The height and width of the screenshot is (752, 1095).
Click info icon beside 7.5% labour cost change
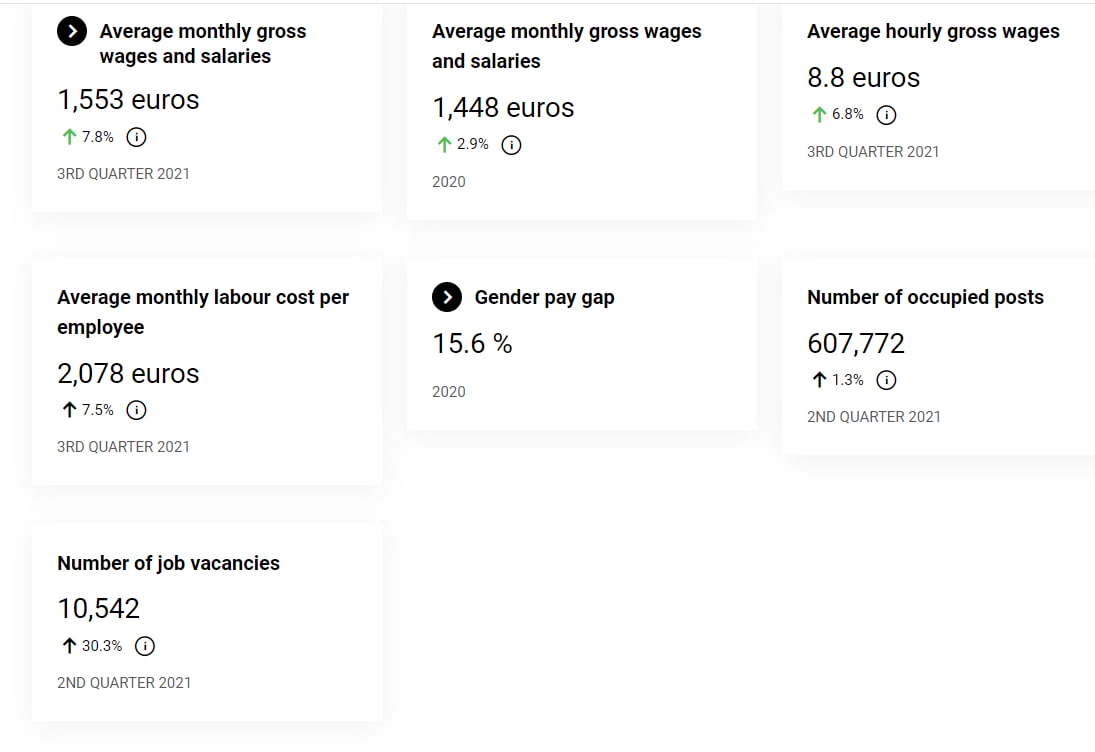point(137,410)
